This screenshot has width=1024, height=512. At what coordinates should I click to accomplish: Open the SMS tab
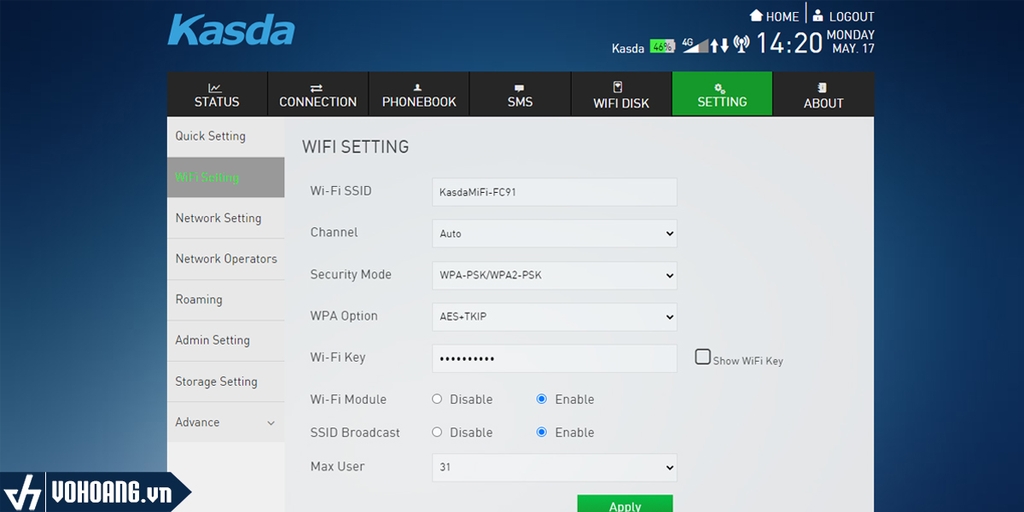(x=520, y=94)
